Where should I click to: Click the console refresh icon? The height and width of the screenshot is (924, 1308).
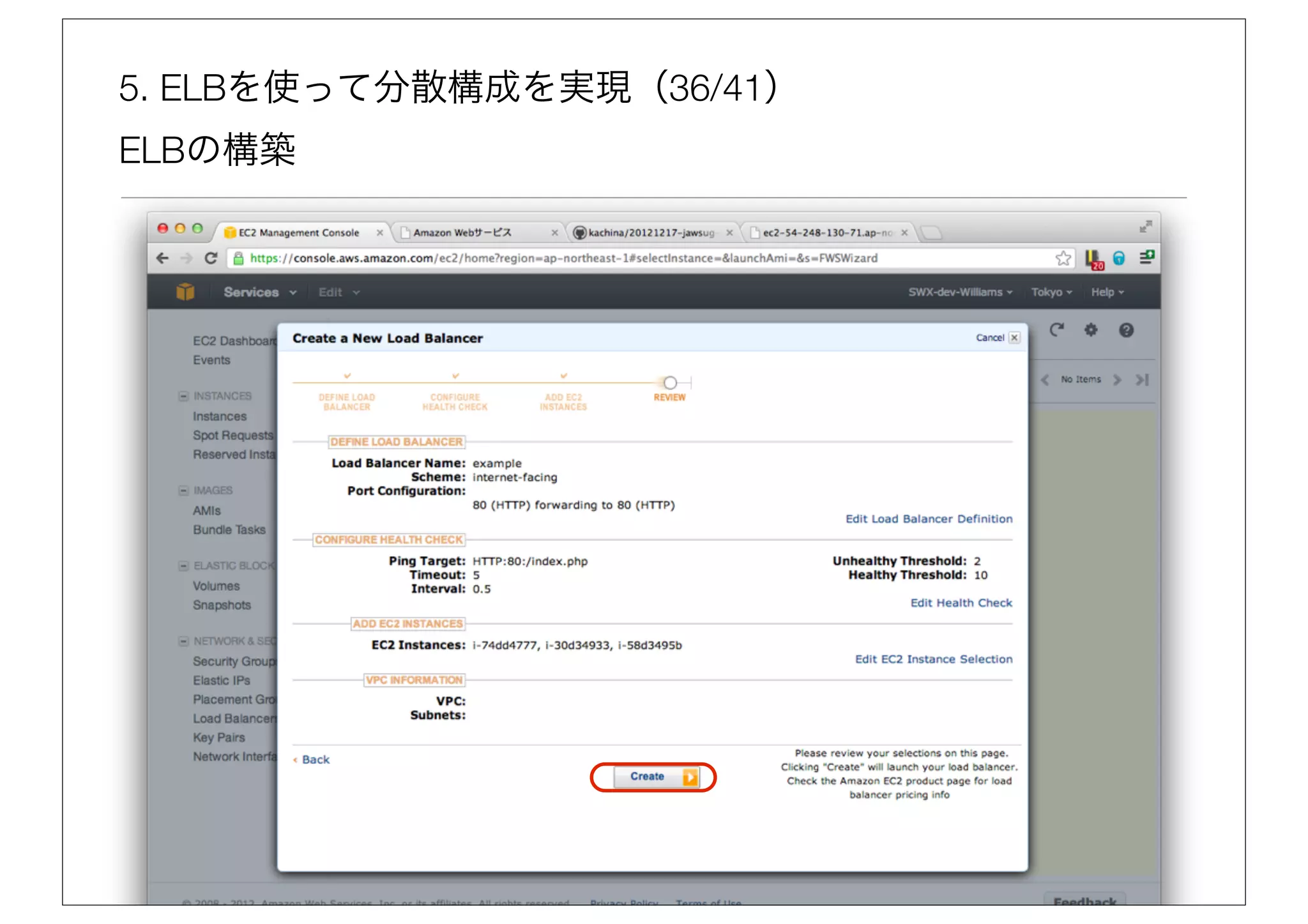point(1057,329)
